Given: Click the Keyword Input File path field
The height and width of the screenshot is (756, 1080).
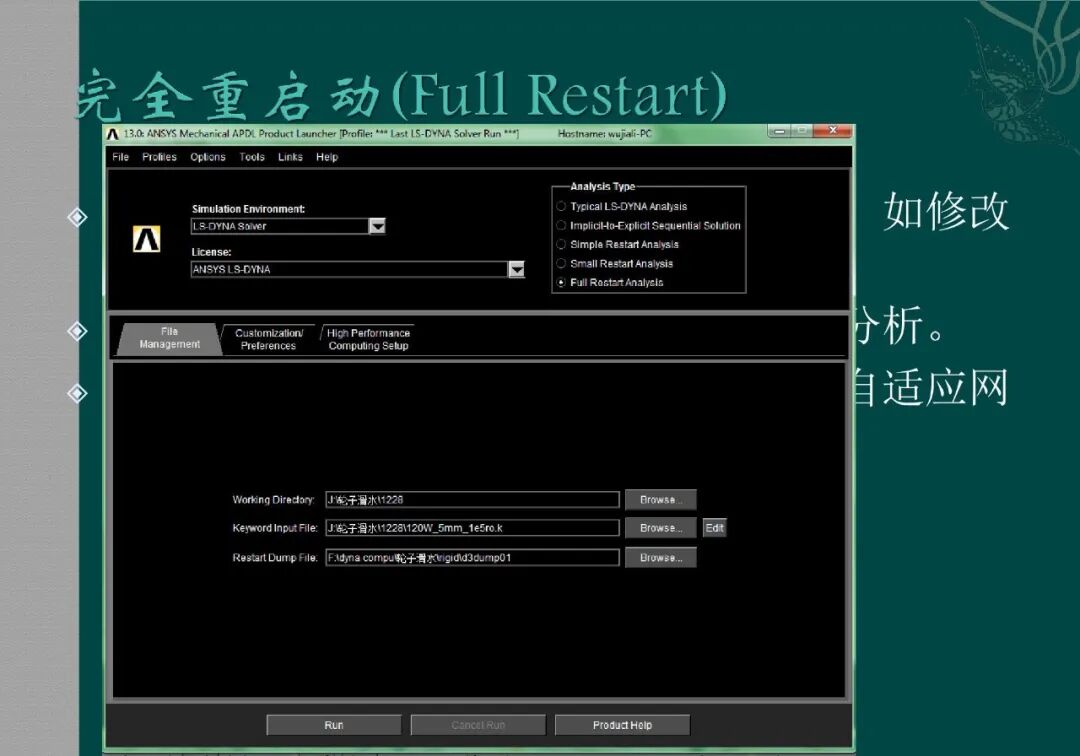Looking at the screenshot, I should click(x=472, y=528).
